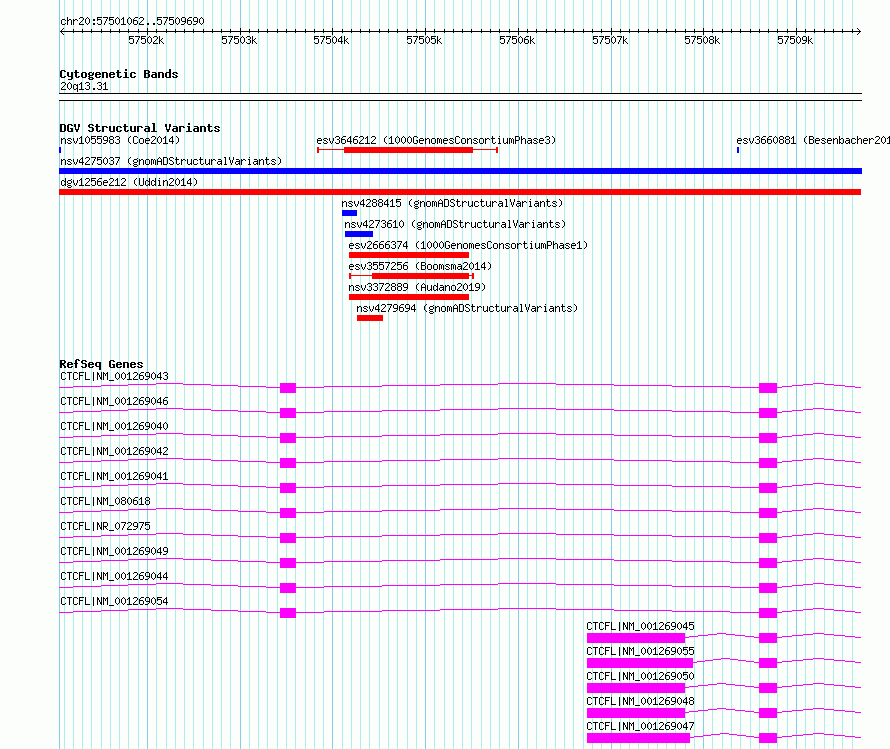
Task: Click variant label nsv4275037 (gnomADStructuralVariants)
Action: (x=171, y=161)
